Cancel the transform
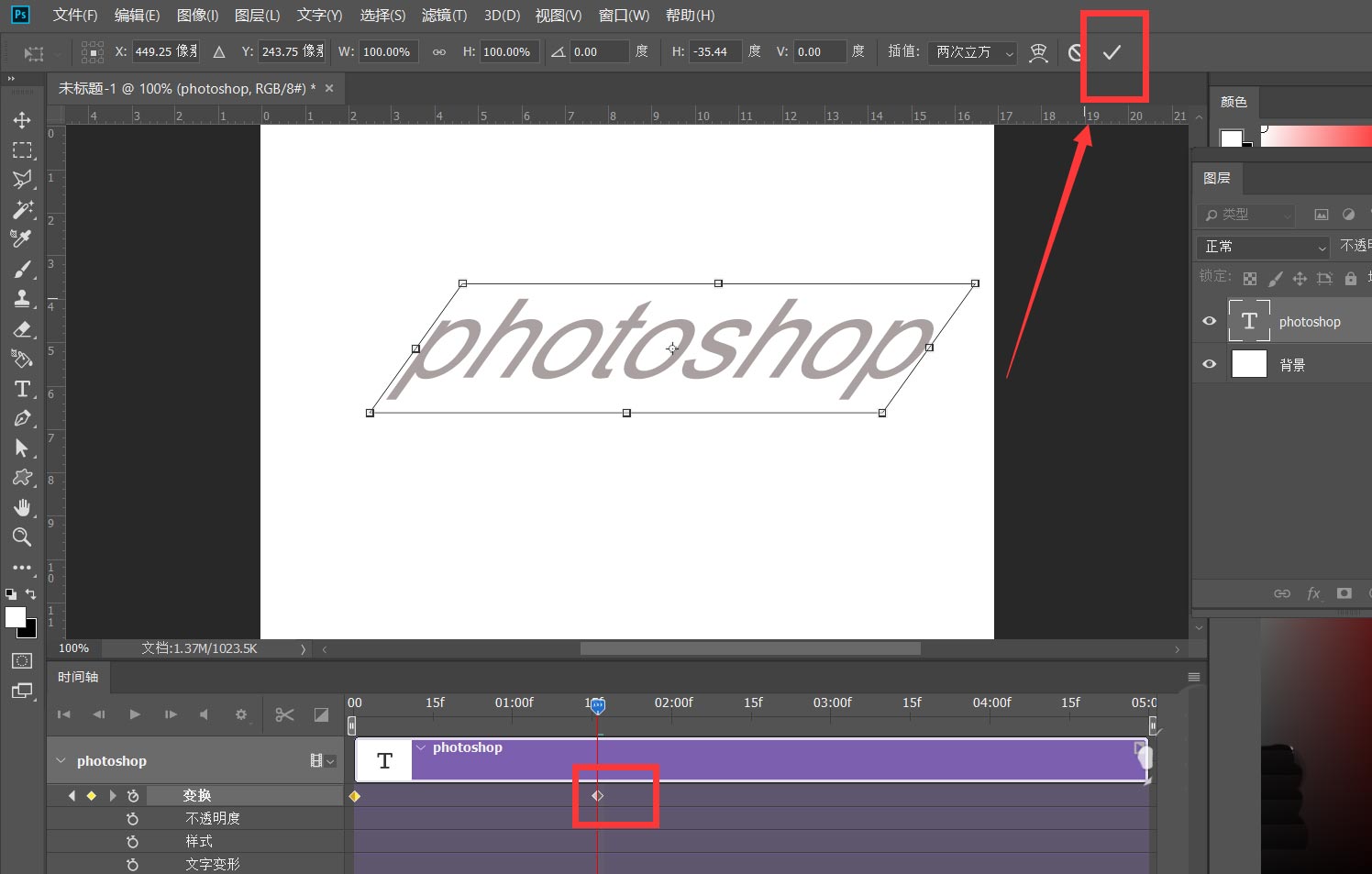Screen dimensions: 1372x874 point(1076,52)
